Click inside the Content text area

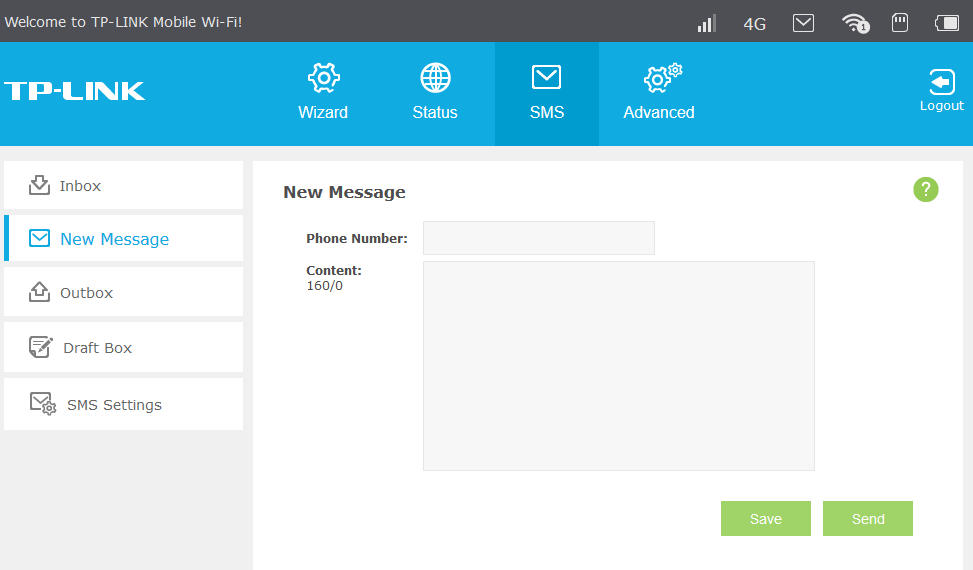point(619,366)
